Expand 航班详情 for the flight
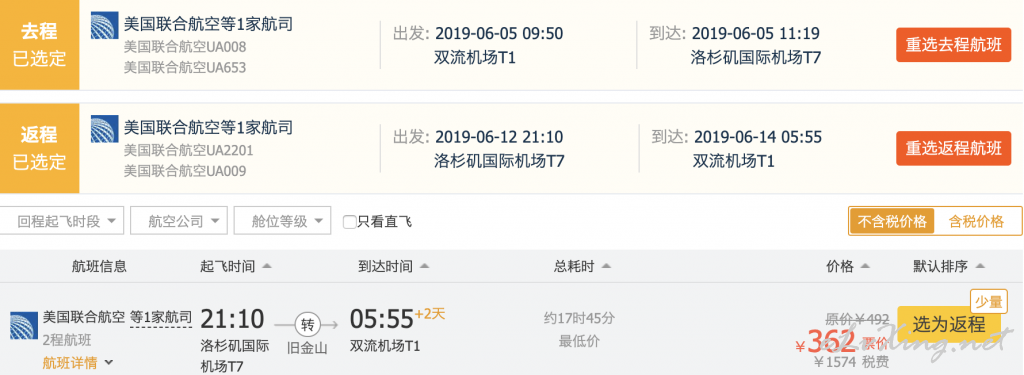 point(78,362)
